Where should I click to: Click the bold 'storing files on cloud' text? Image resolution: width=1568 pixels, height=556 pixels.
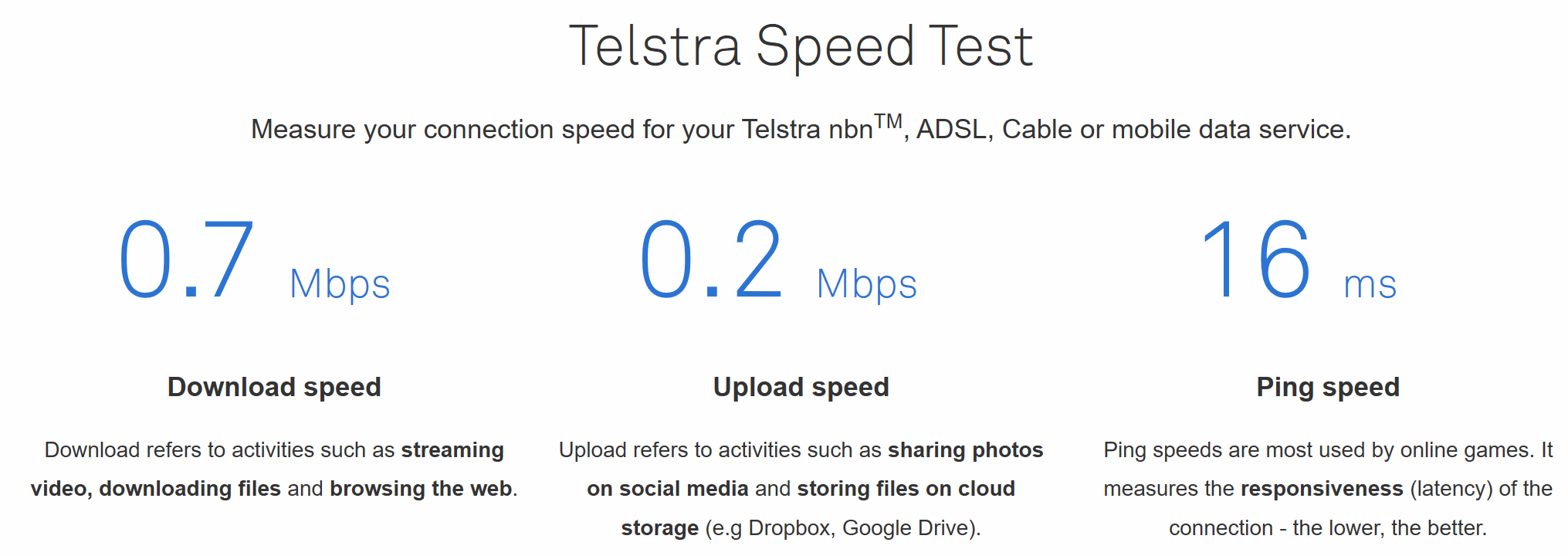point(906,489)
